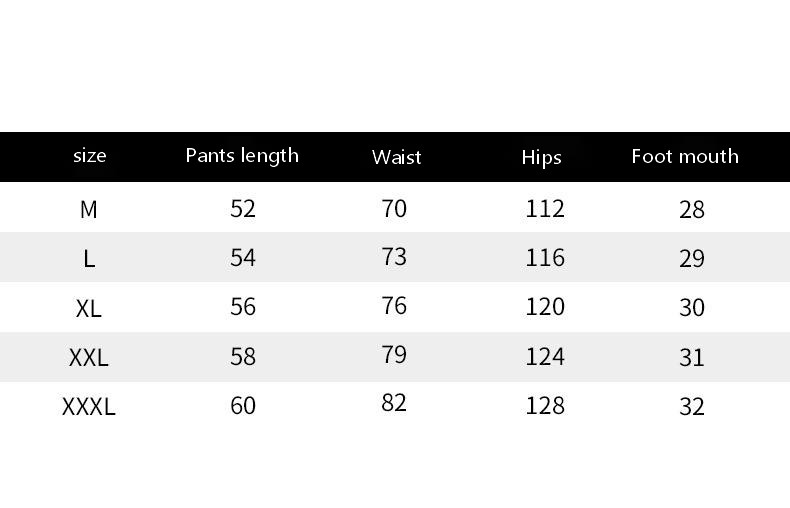
Task: Click foot mouth value 31
Action: click(x=692, y=358)
